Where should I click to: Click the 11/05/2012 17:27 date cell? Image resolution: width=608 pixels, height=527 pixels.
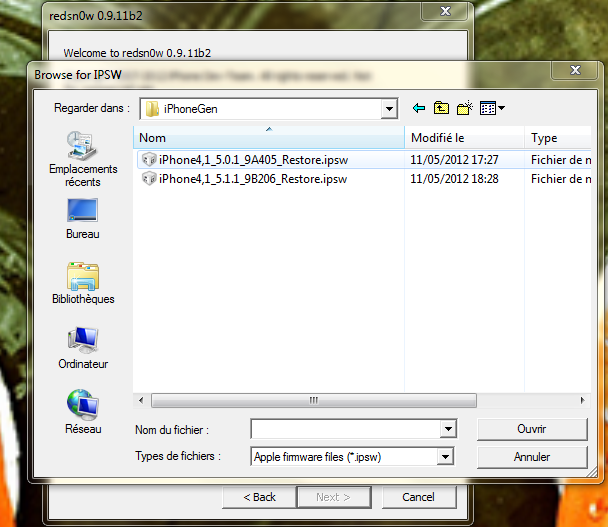click(454, 160)
